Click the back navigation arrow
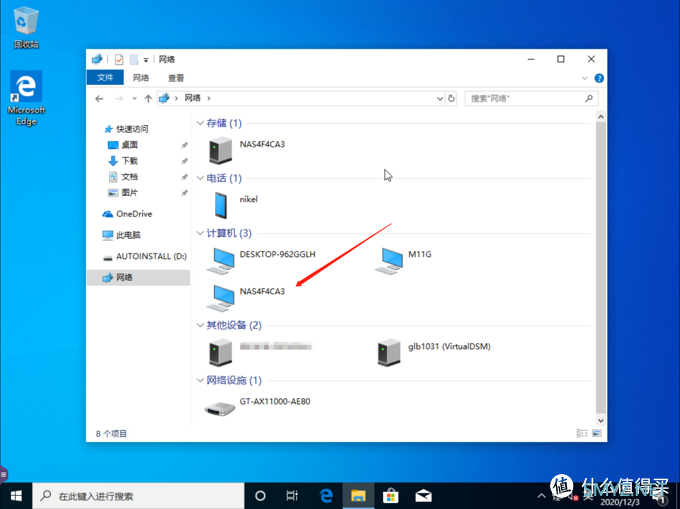Screen dimensions: 680x509 point(99,99)
